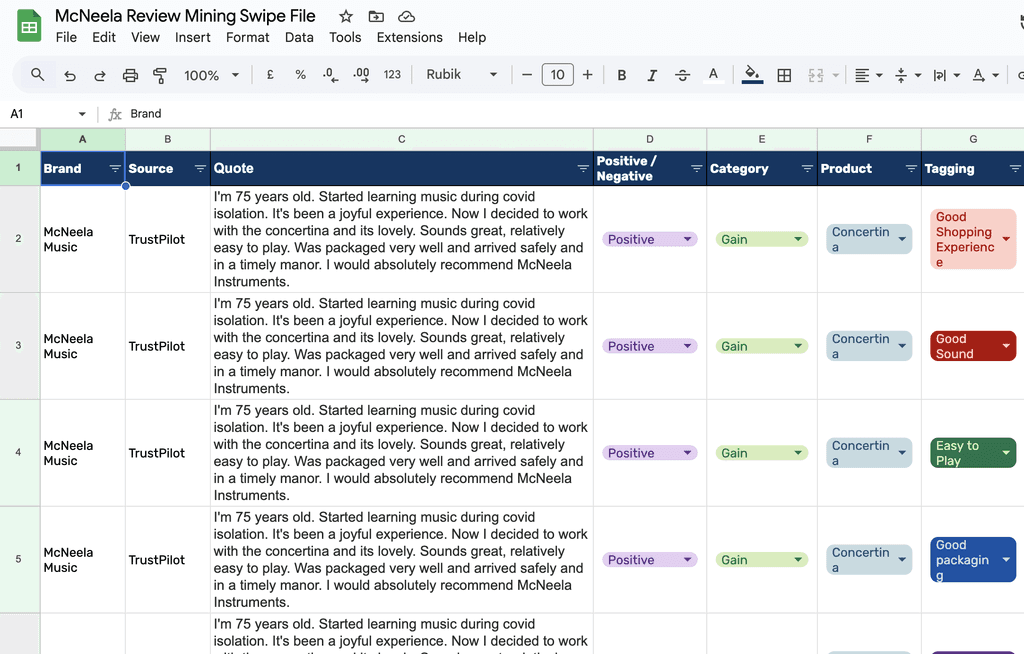This screenshot has height=654, width=1024.
Task: Open the File menu
Action: [x=66, y=37]
